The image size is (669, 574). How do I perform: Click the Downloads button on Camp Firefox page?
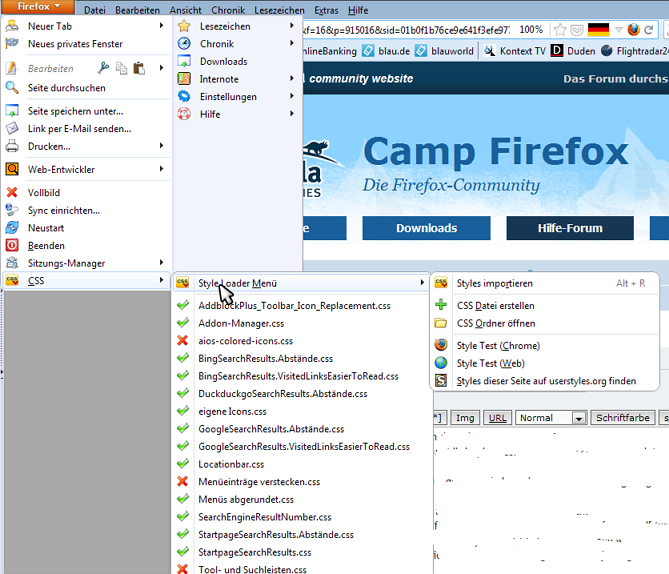426,228
